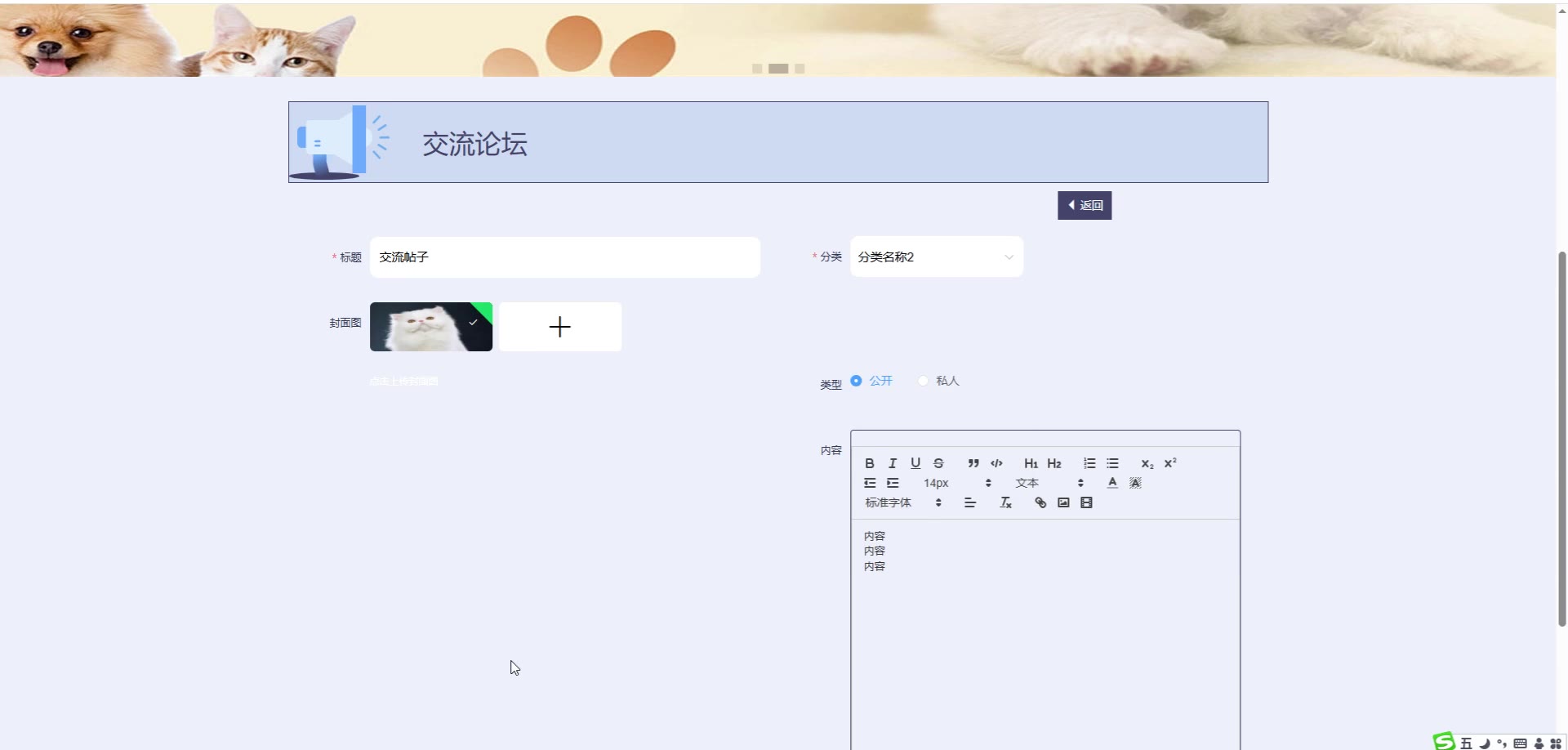Add a cover image with the plus box
This screenshot has height=750, width=1568.
coord(560,327)
